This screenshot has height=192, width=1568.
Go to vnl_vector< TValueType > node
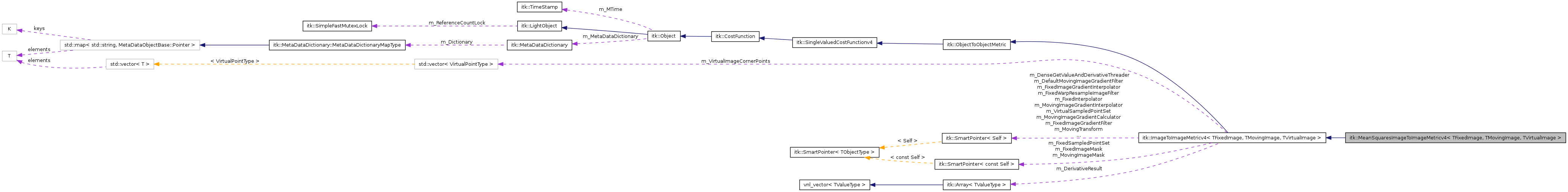(x=835, y=185)
